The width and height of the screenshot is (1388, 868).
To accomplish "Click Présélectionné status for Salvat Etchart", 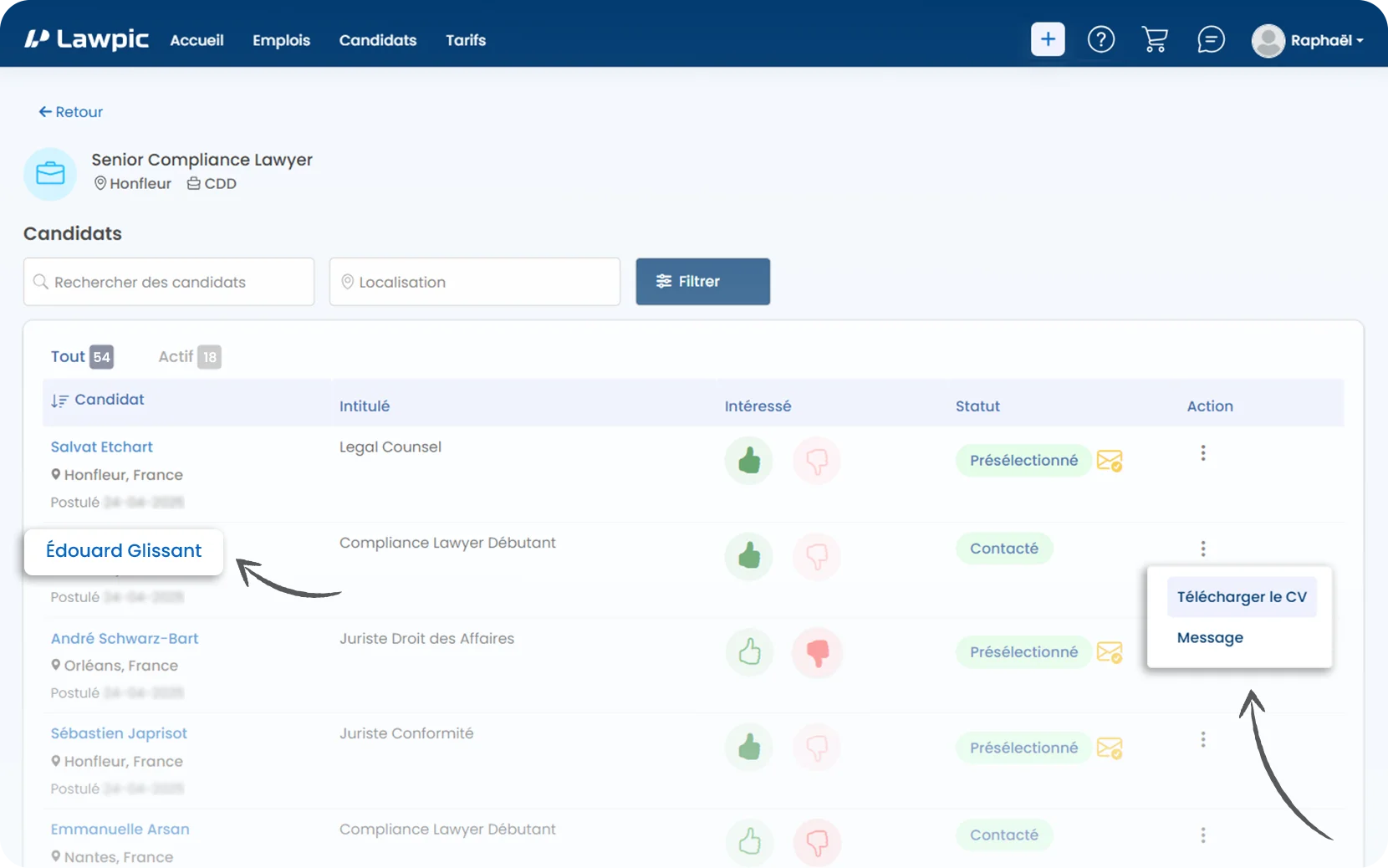I will (x=1023, y=461).
